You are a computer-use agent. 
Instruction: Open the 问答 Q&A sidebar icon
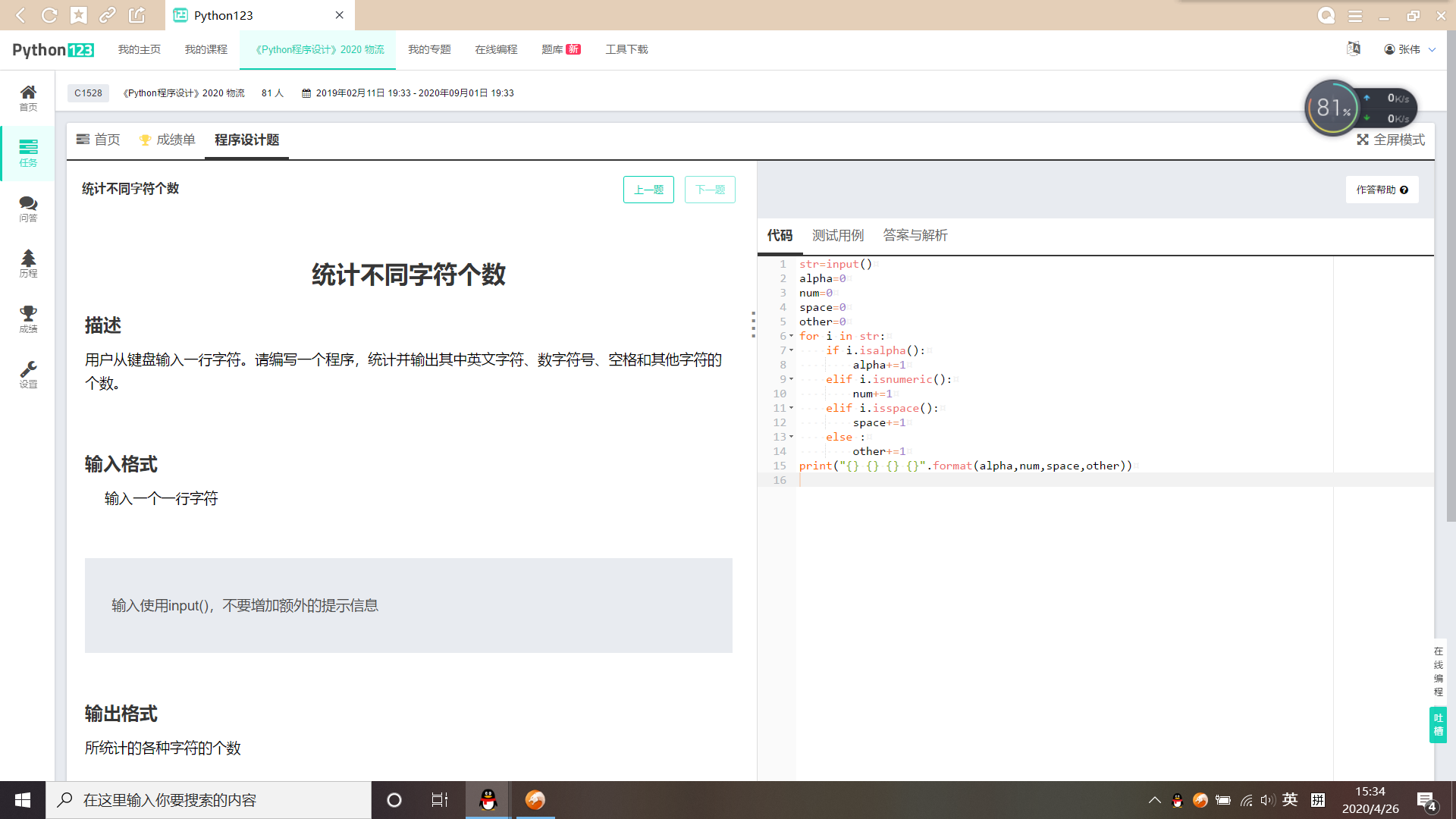[28, 208]
